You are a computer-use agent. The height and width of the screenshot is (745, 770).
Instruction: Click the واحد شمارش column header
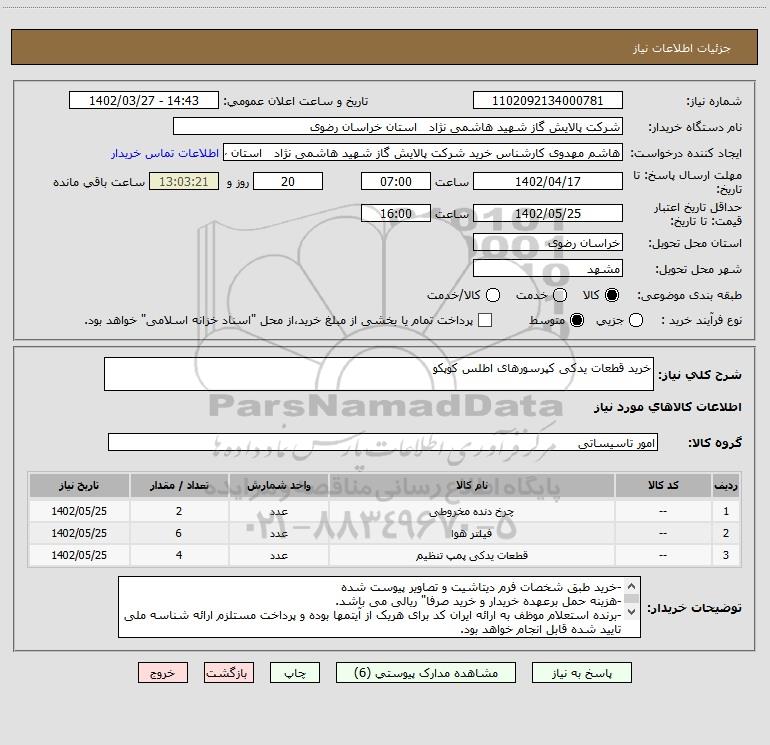278,486
